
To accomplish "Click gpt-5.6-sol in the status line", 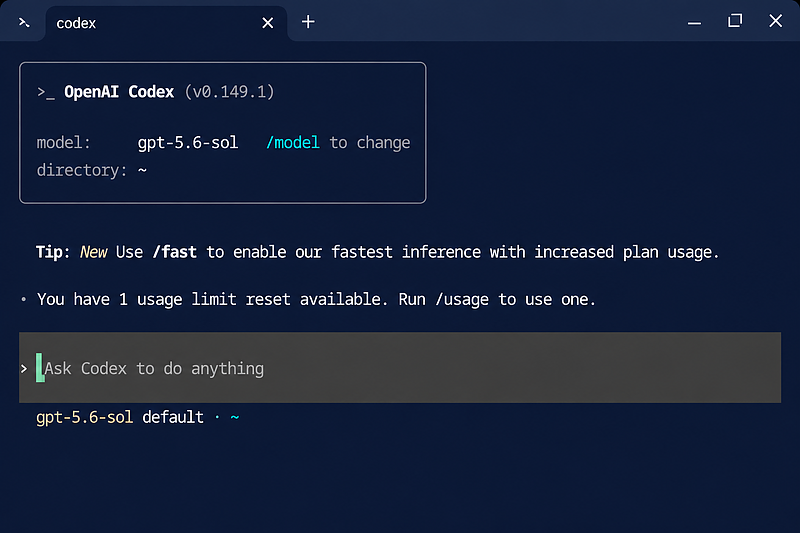I will click(x=84, y=418).
